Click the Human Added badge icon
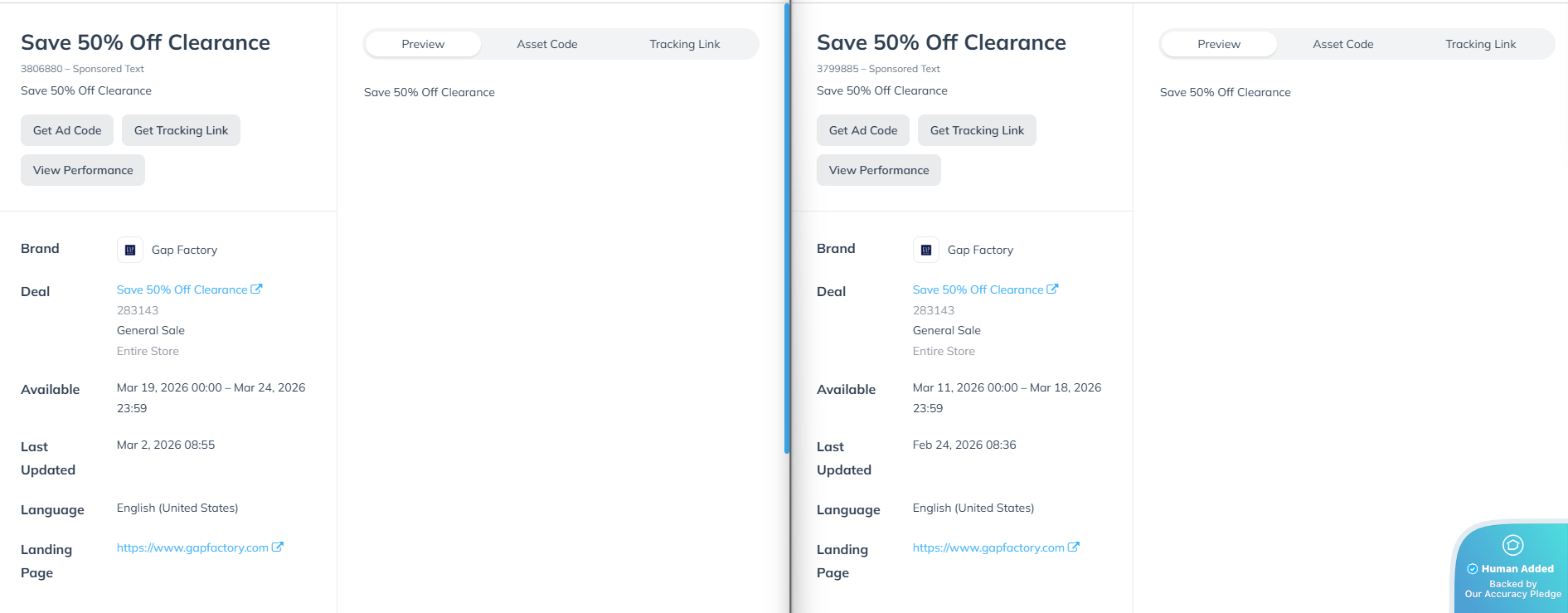The image size is (1568, 613). (1512, 545)
